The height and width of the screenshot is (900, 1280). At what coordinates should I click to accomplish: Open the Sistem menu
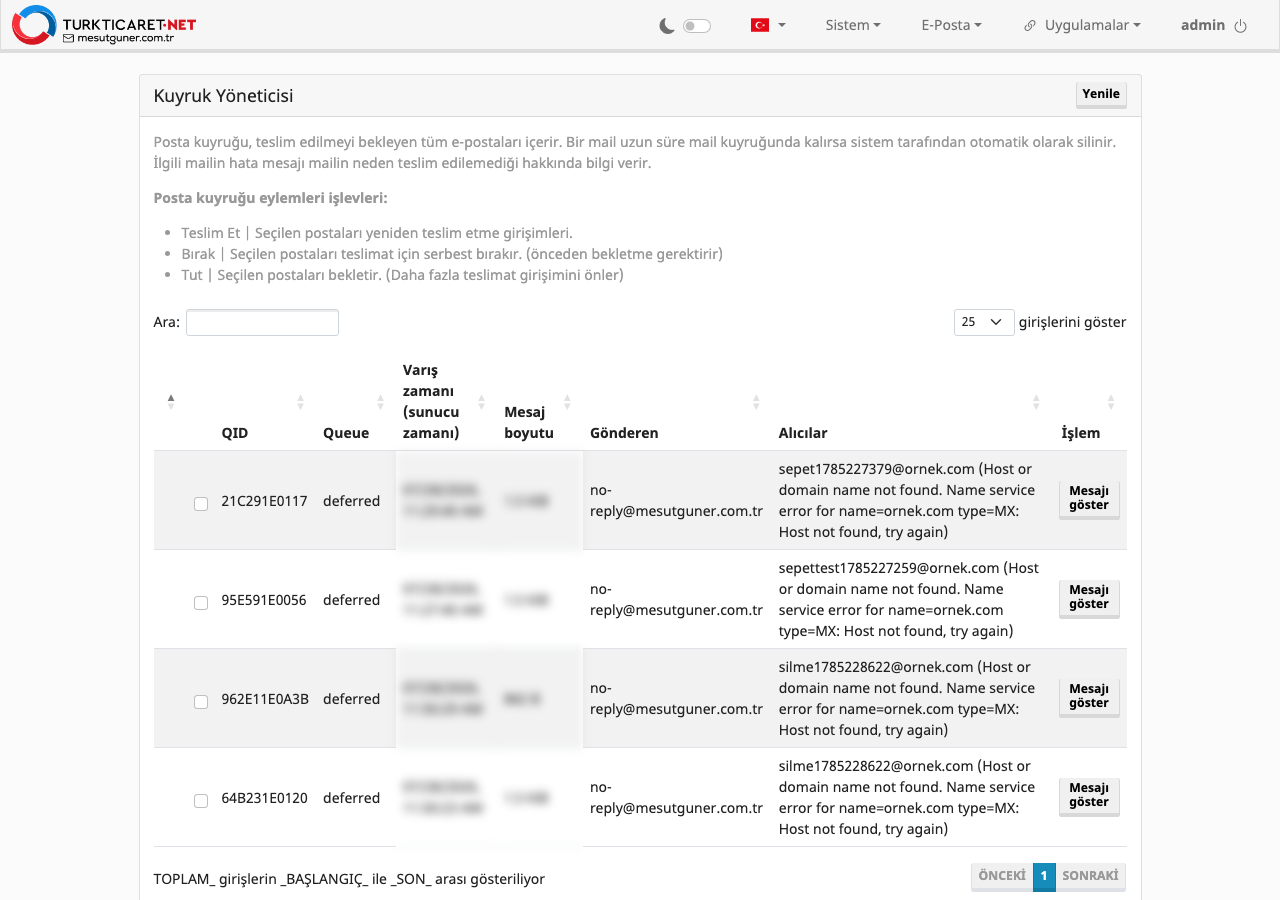pyautogui.click(x=853, y=25)
